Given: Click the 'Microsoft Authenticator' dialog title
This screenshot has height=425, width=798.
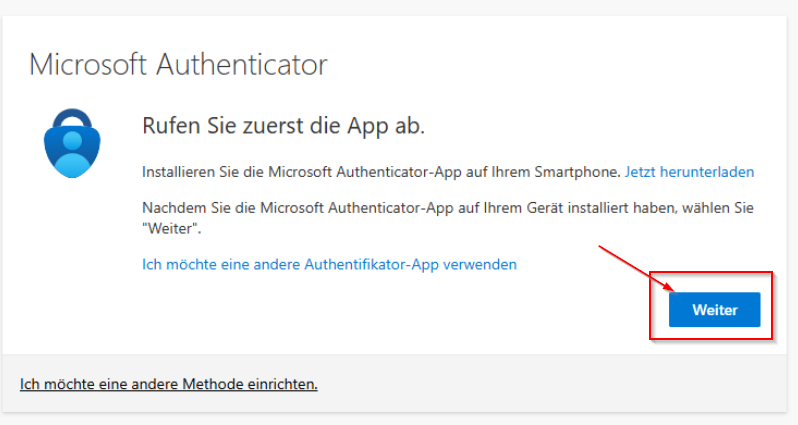Looking at the screenshot, I should pos(178,65).
